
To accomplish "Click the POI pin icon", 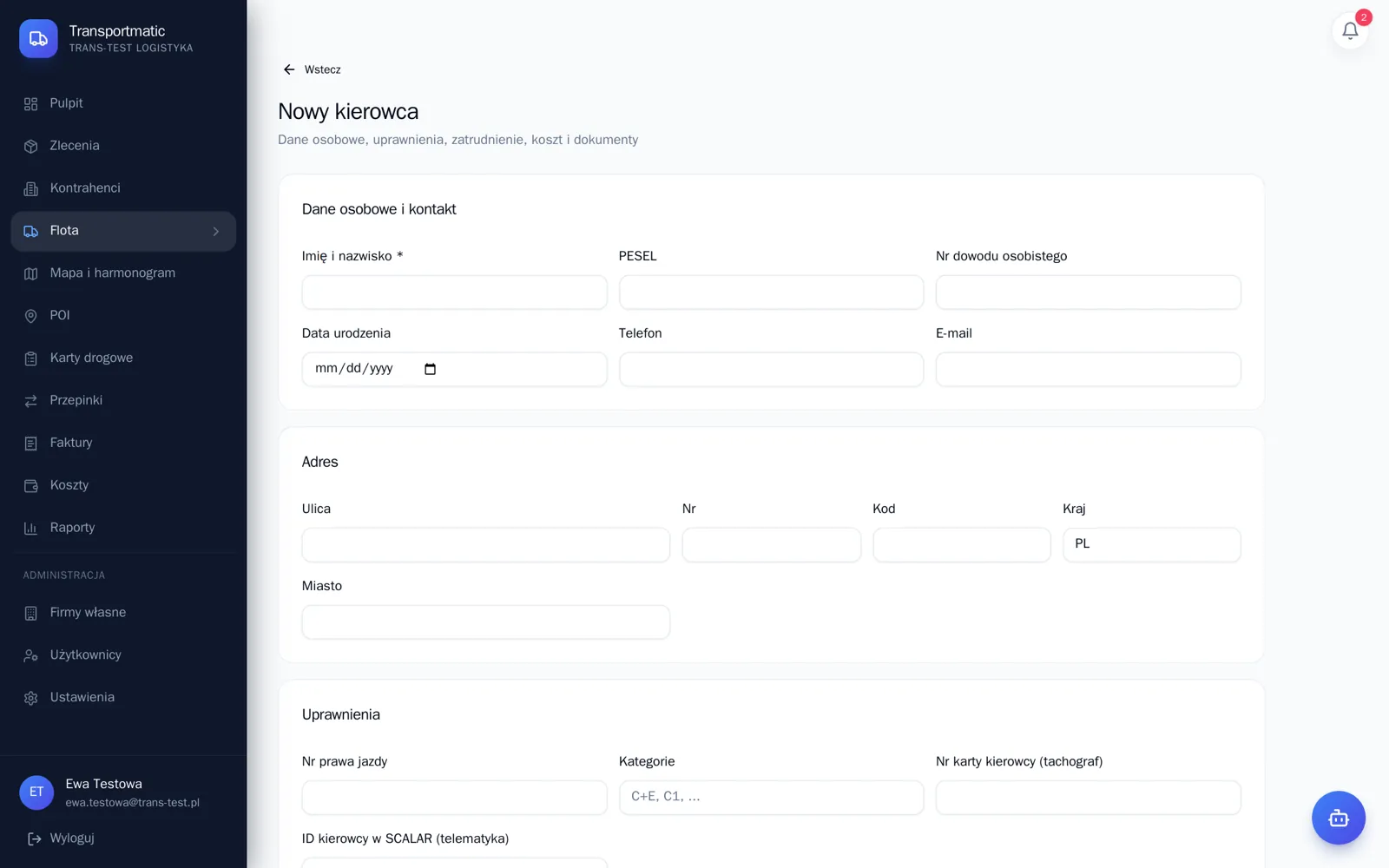I will (x=31, y=316).
